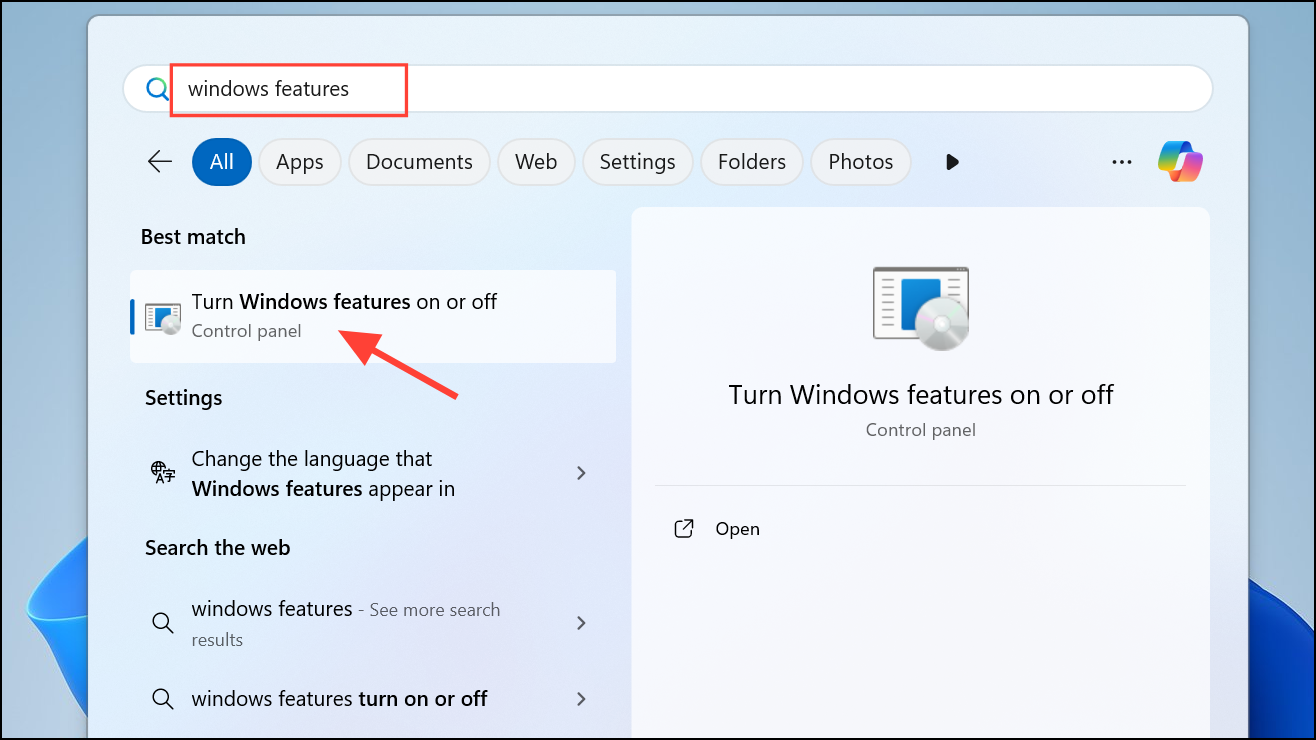The image size is (1316, 740).
Task: Click the search magnifier icon in search box
Action: (157, 89)
